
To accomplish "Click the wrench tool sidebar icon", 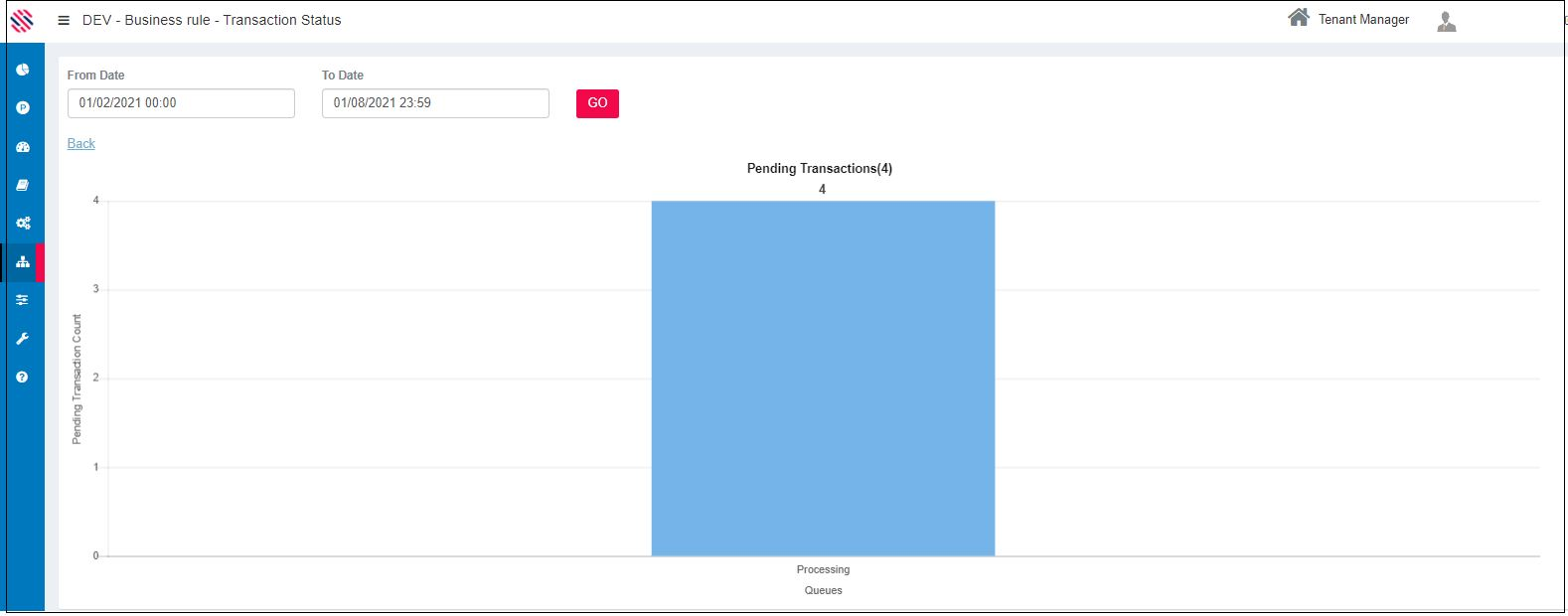I will coord(23,339).
